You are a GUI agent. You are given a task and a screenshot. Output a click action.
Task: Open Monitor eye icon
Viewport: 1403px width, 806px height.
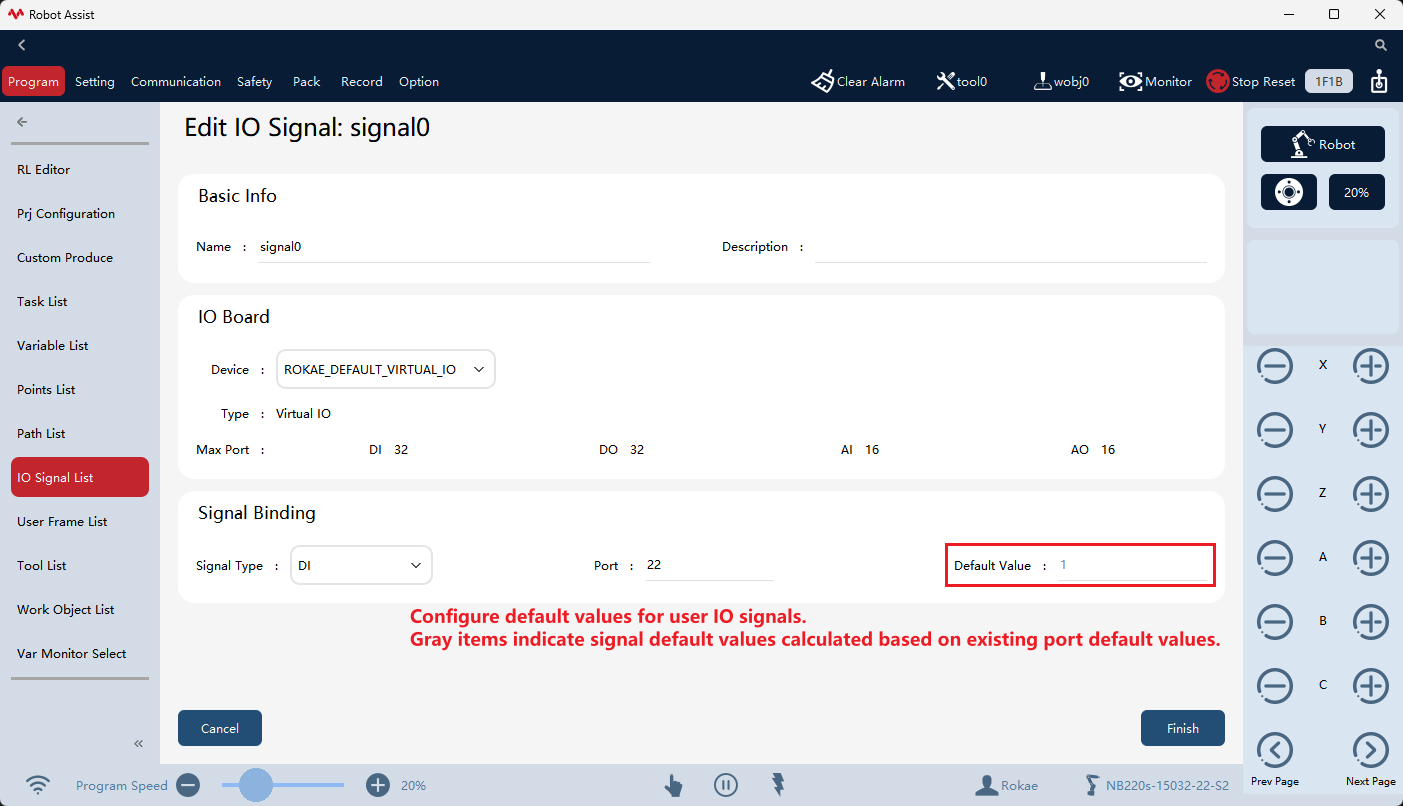[1131, 82]
